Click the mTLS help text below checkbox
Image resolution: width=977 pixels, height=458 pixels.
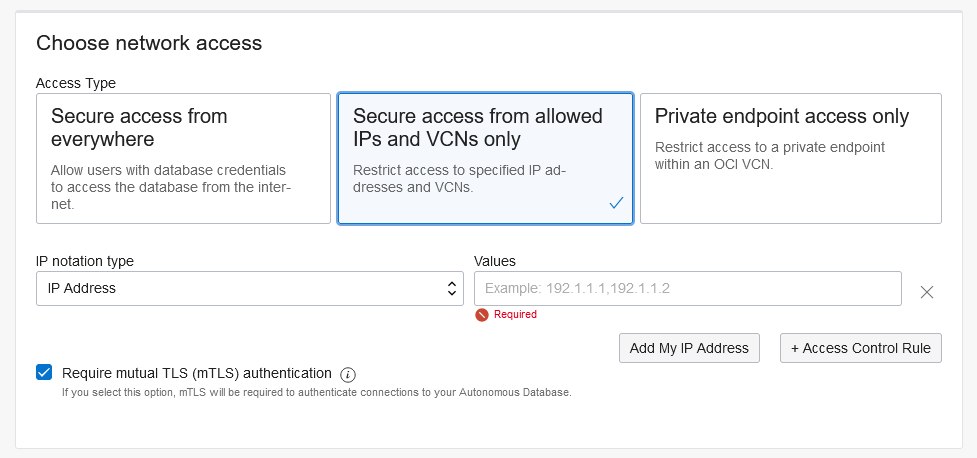[316, 393]
